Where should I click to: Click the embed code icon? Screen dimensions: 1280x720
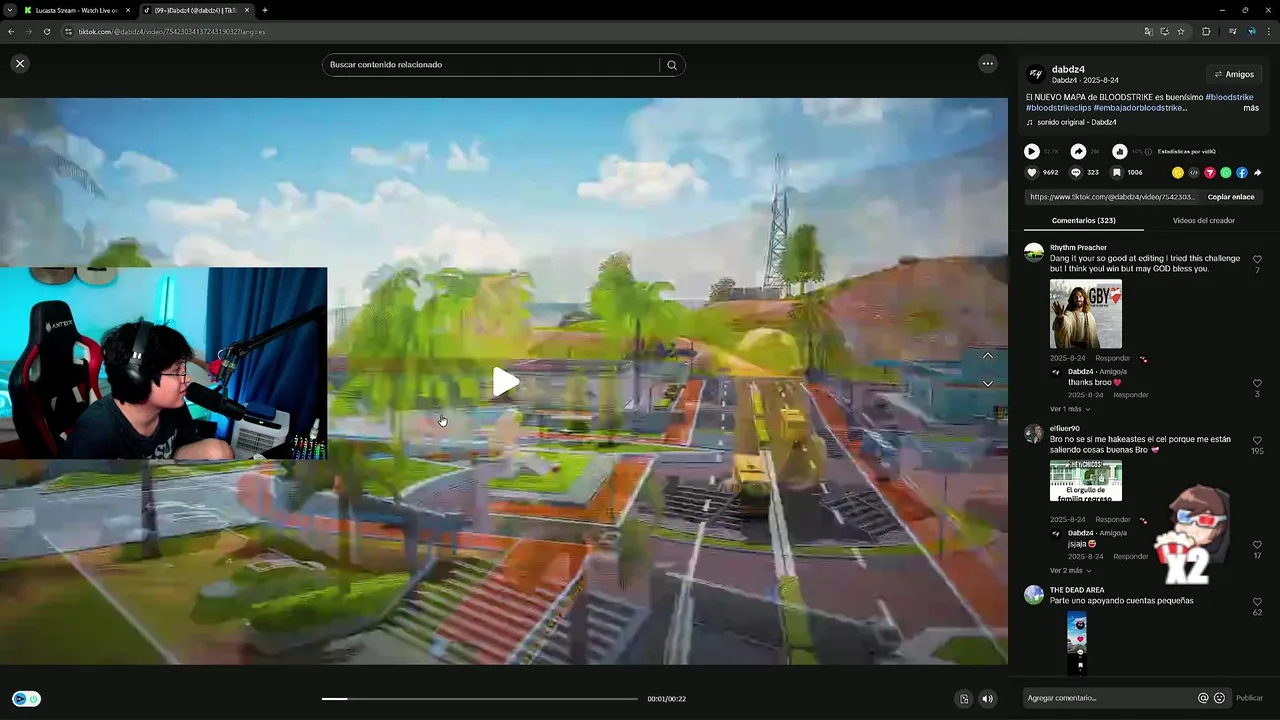point(1194,173)
